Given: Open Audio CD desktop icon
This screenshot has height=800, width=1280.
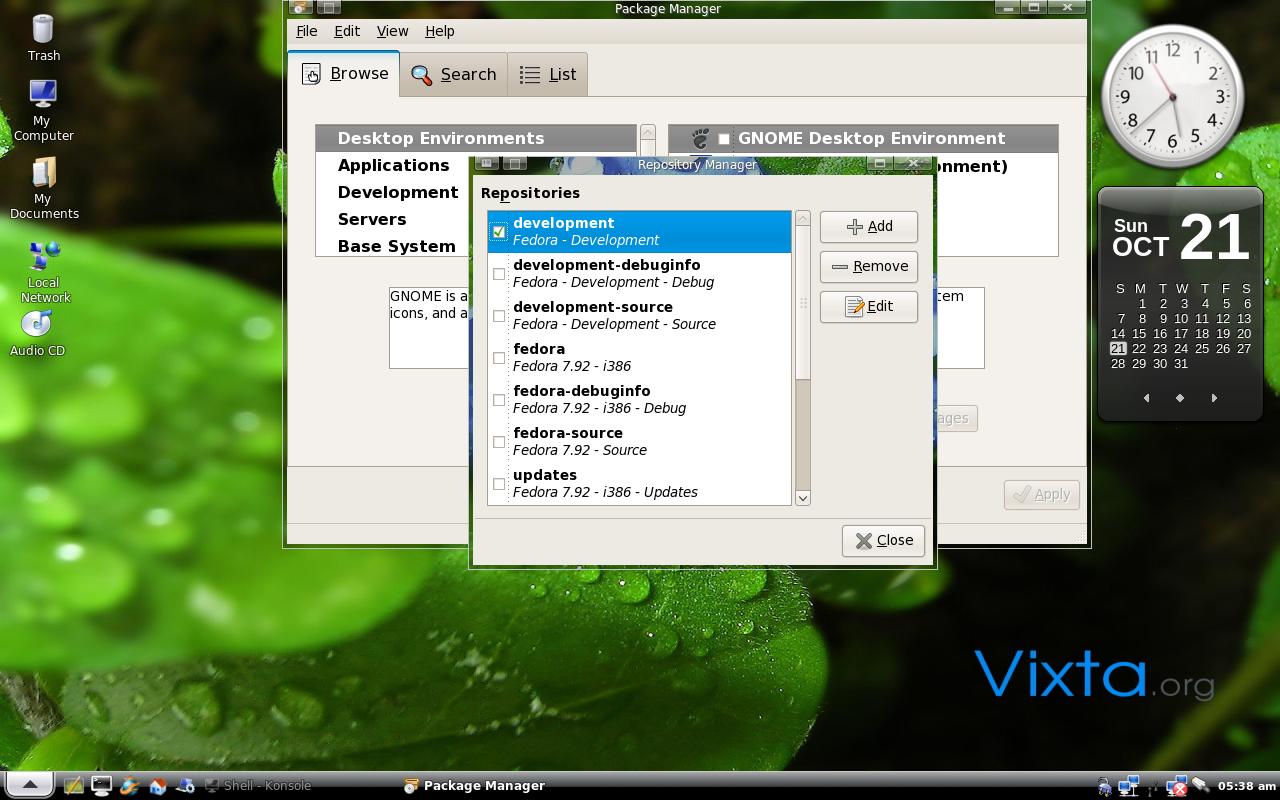Looking at the screenshot, I should [x=37, y=333].
